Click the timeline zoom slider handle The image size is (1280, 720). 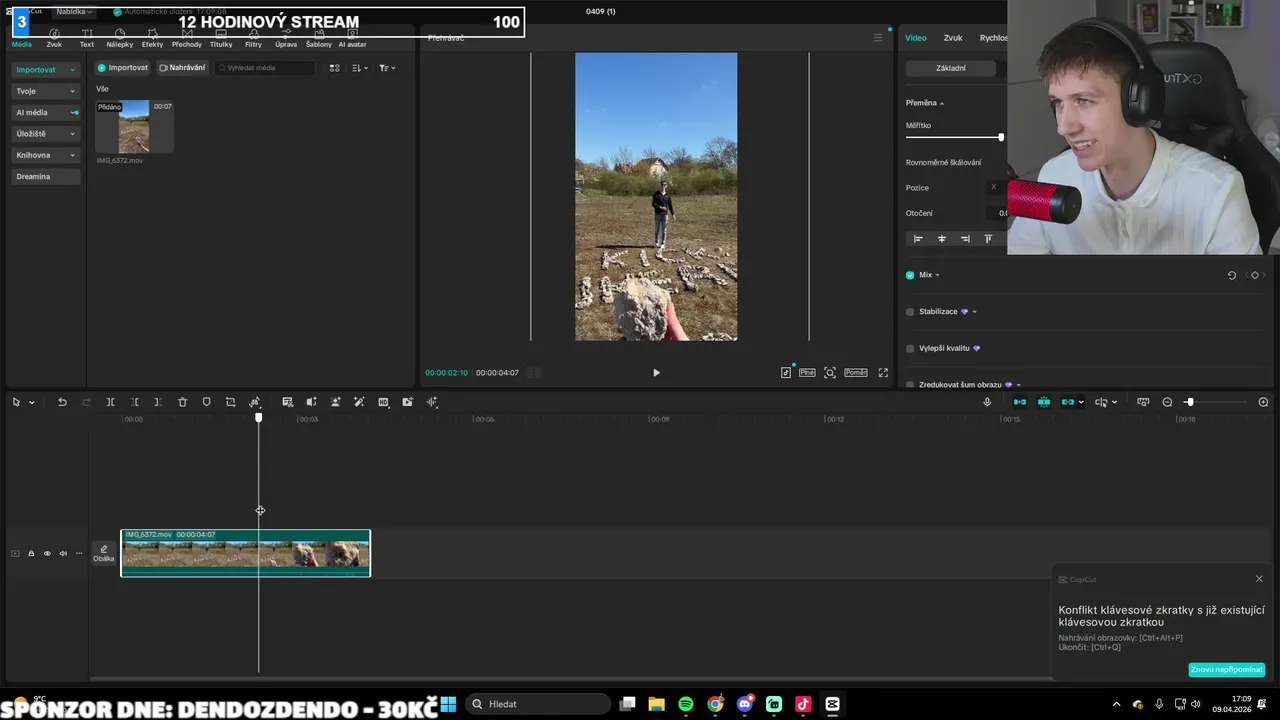(x=1189, y=402)
